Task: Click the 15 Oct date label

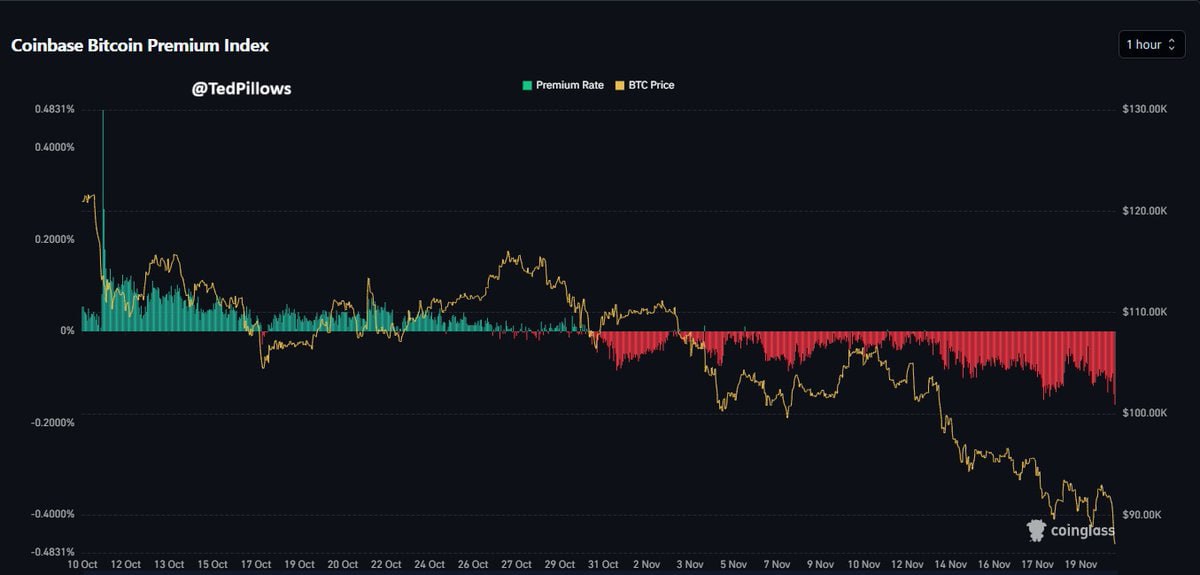Action: (212, 564)
